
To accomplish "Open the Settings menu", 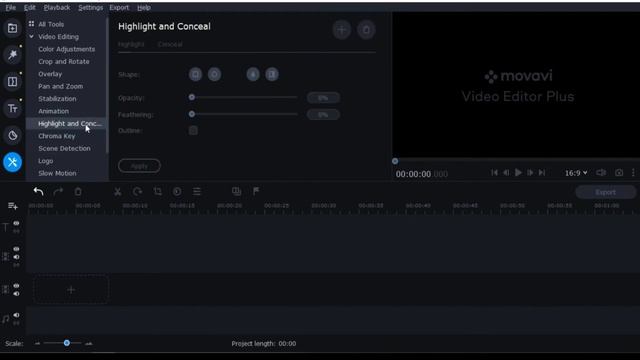I will [91, 7].
